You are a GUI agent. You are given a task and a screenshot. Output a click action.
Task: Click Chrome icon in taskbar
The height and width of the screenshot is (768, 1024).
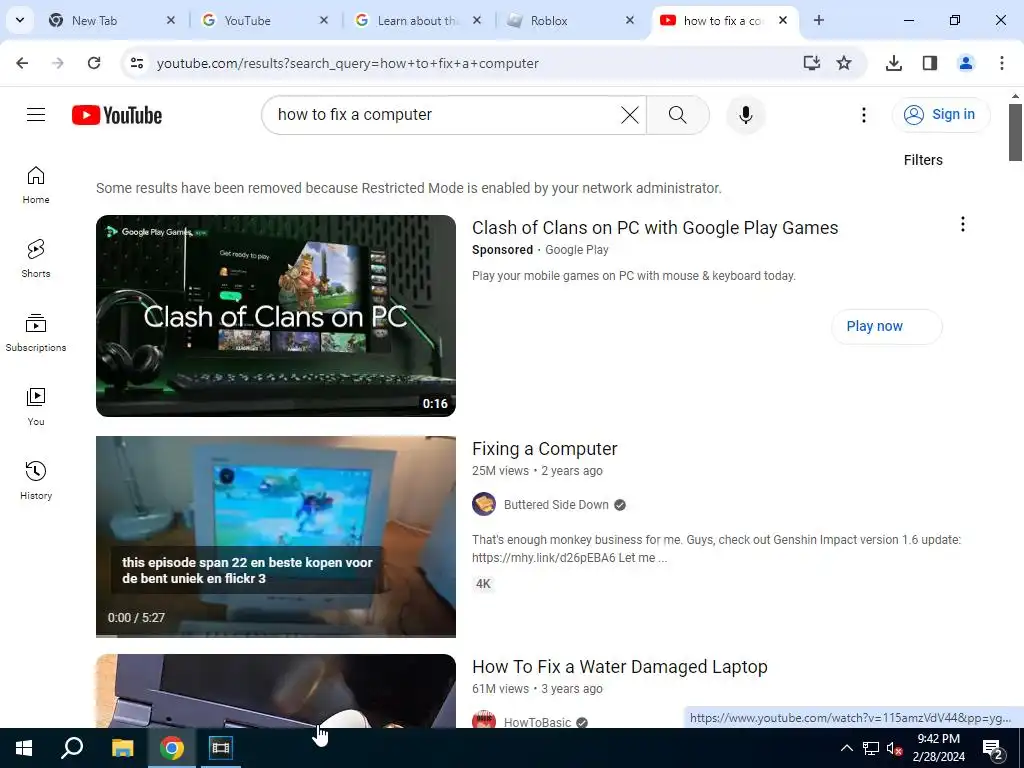click(172, 748)
